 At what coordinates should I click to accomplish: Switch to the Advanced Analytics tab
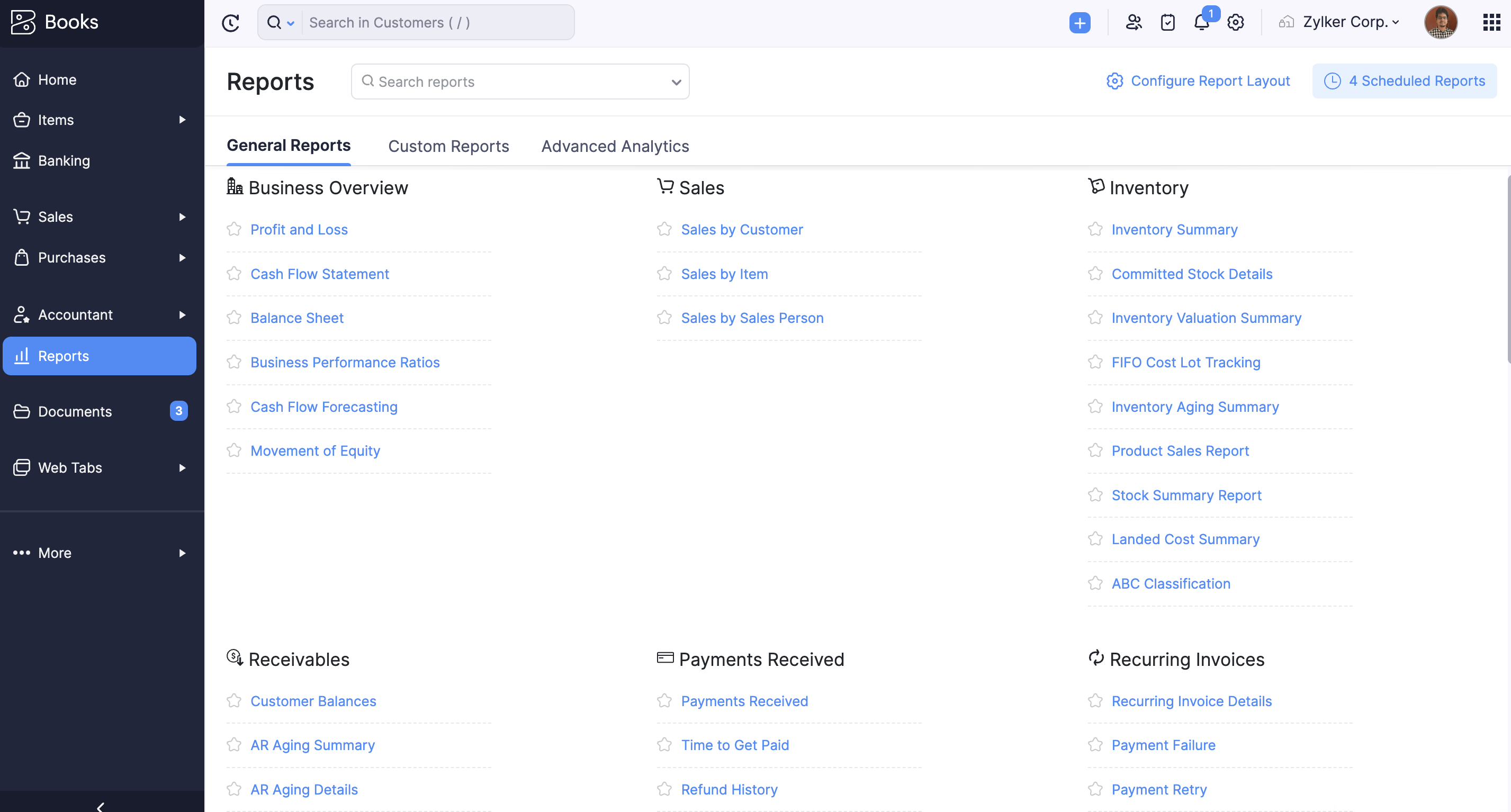pyautogui.click(x=615, y=146)
